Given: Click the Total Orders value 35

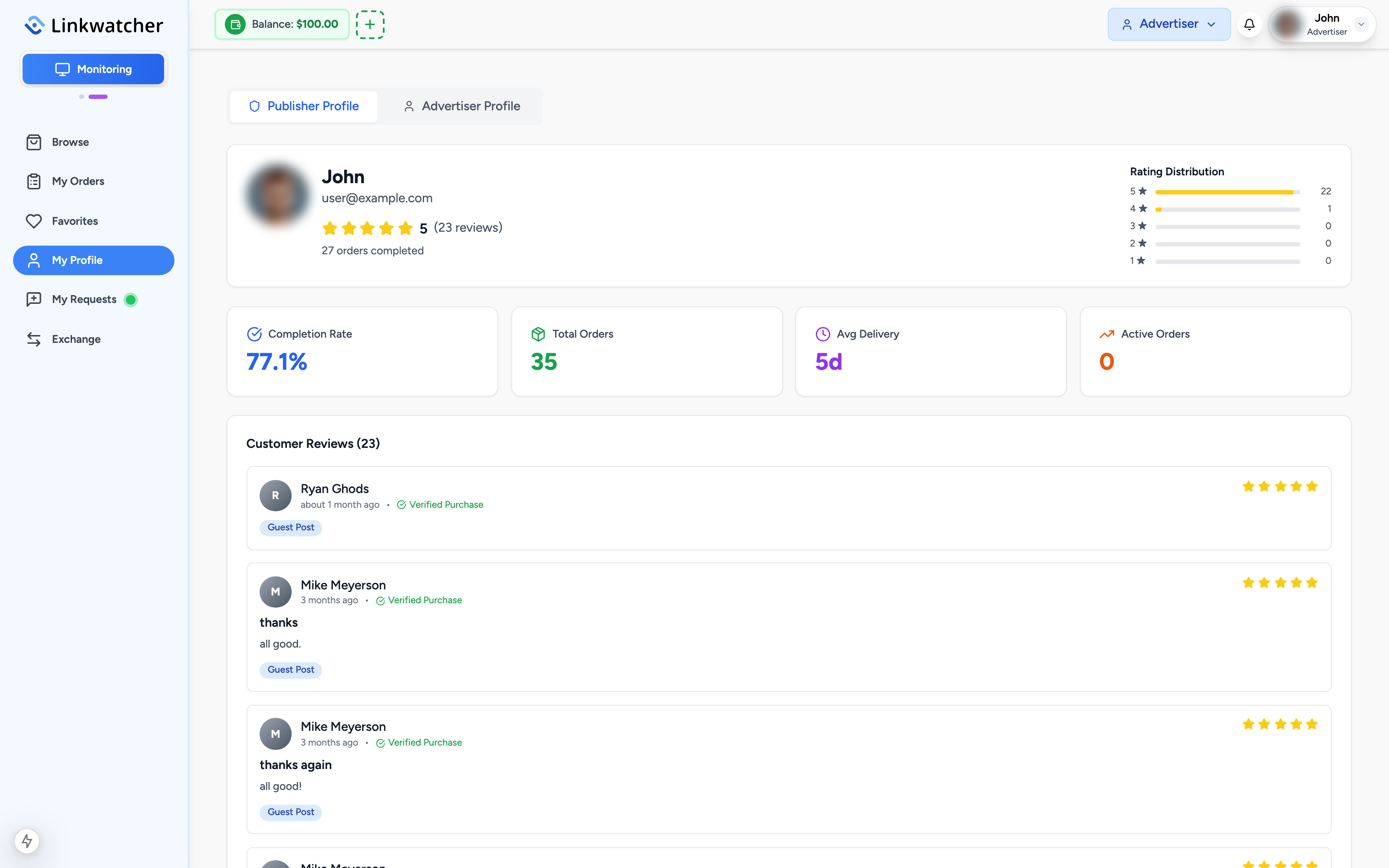Looking at the screenshot, I should 543,362.
